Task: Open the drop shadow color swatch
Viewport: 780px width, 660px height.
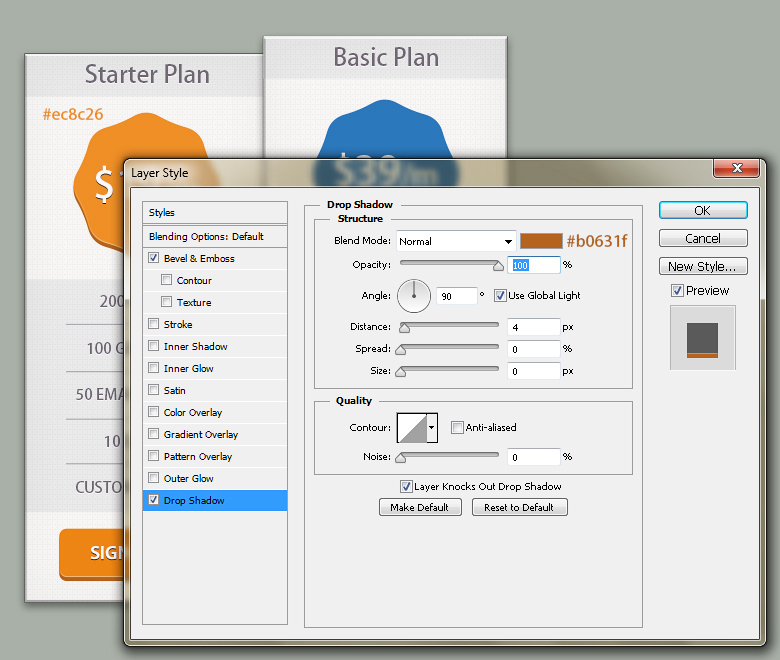Action: [540, 241]
